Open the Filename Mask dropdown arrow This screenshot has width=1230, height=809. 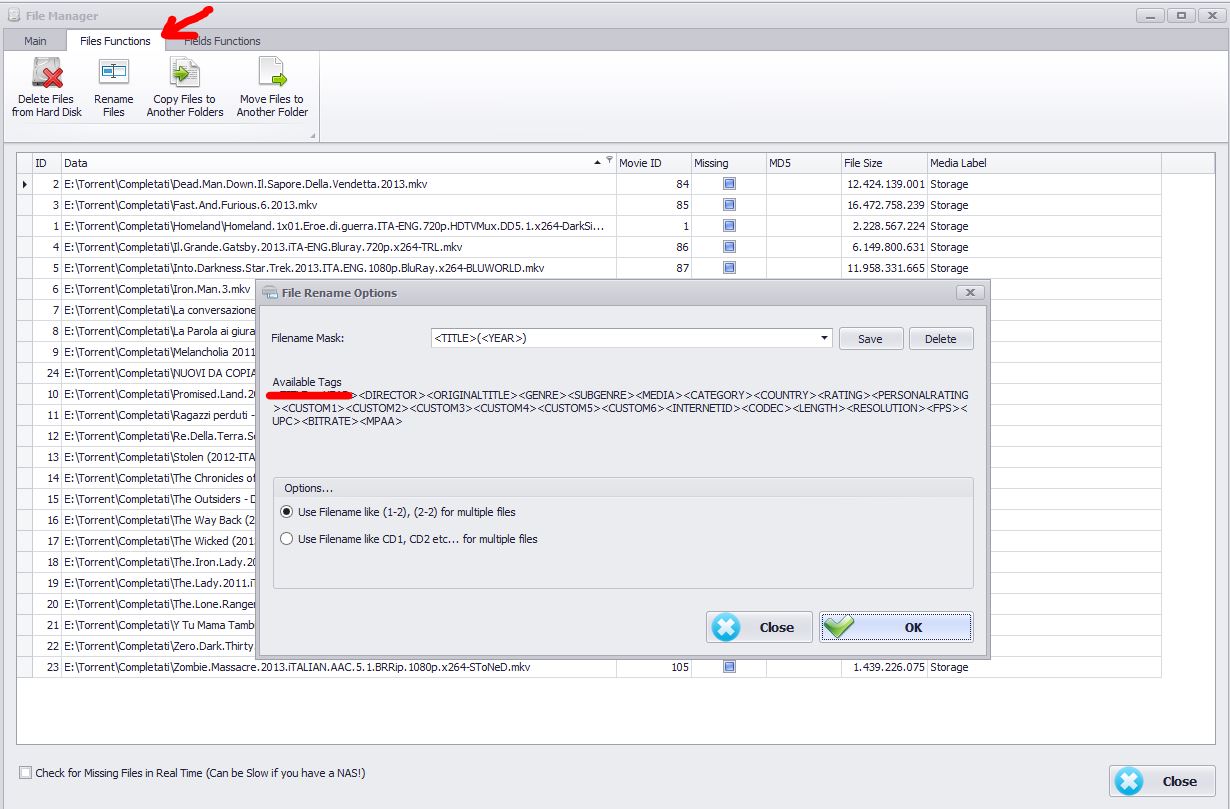click(825, 338)
